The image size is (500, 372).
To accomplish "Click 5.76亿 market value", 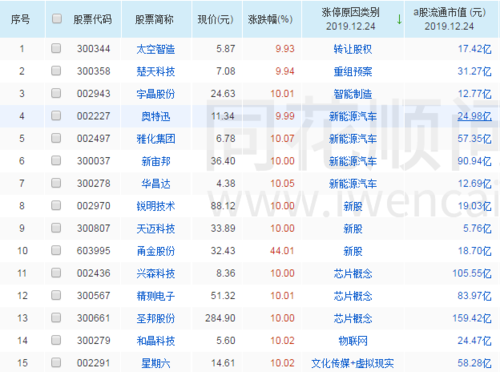I will tap(477, 229).
